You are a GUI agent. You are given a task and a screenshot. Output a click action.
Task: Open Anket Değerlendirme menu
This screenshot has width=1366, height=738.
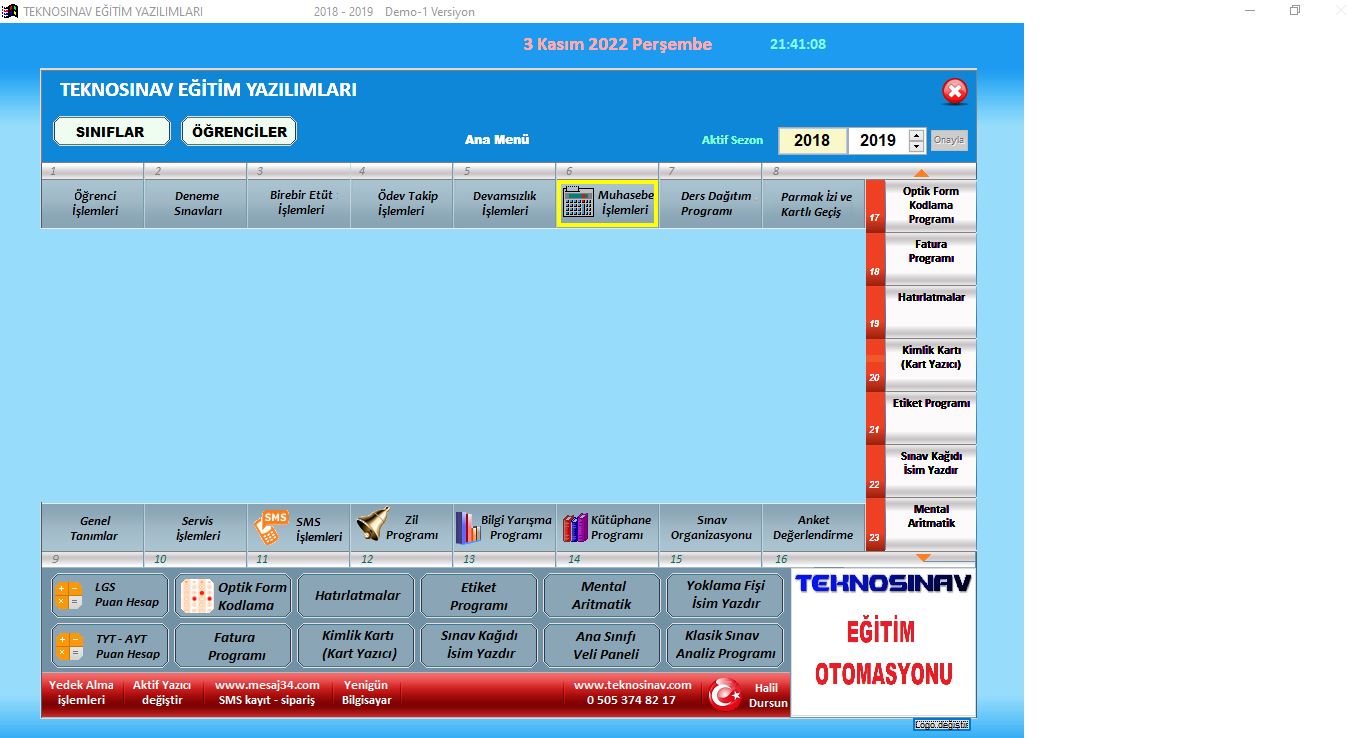click(x=813, y=528)
